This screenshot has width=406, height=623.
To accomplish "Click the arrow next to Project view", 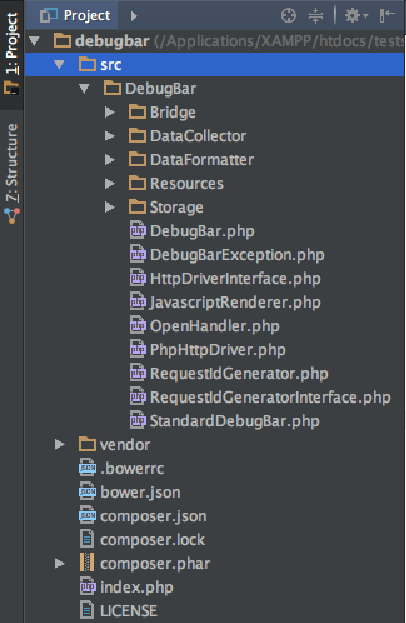I will click(133, 16).
